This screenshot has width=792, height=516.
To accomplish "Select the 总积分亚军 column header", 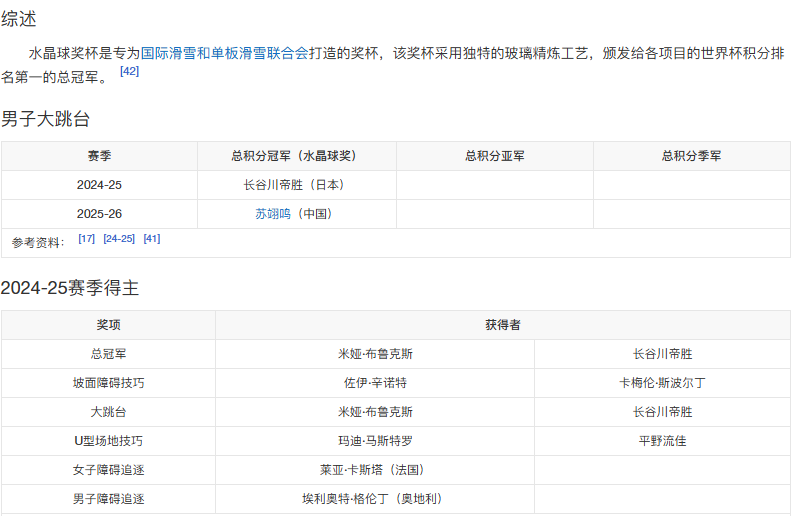I will click(x=495, y=156).
